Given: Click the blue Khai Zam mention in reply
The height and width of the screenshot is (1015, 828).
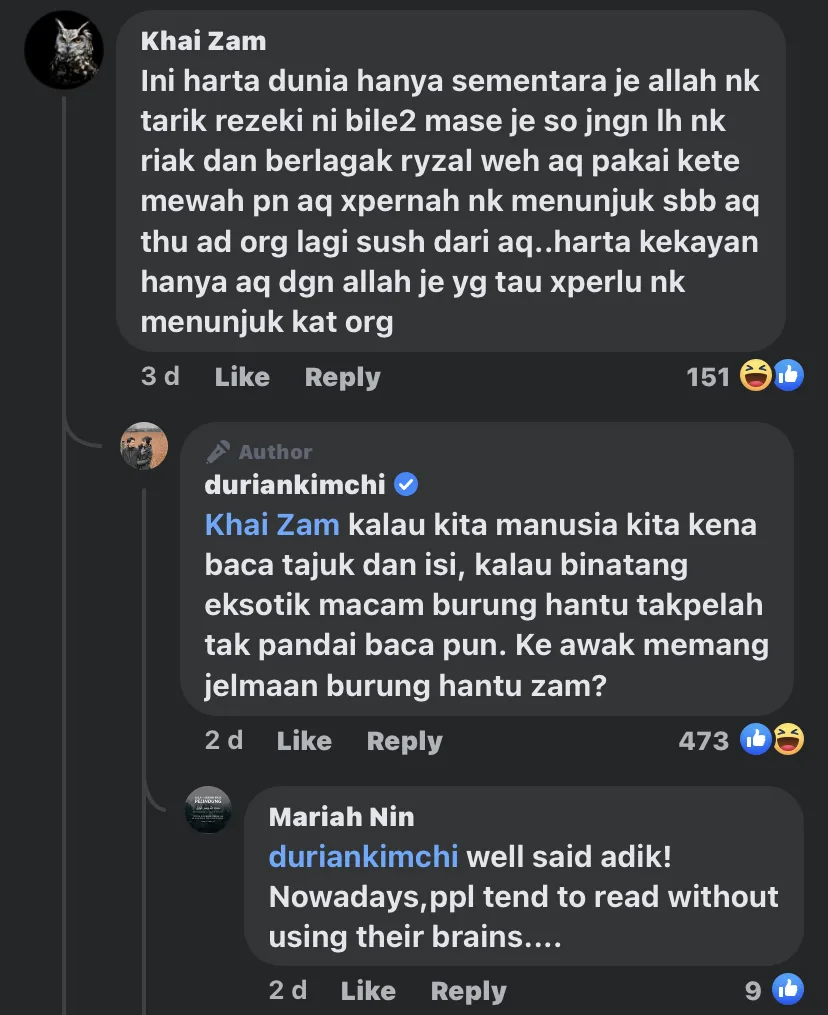Looking at the screenshot, I should (272, 524).
